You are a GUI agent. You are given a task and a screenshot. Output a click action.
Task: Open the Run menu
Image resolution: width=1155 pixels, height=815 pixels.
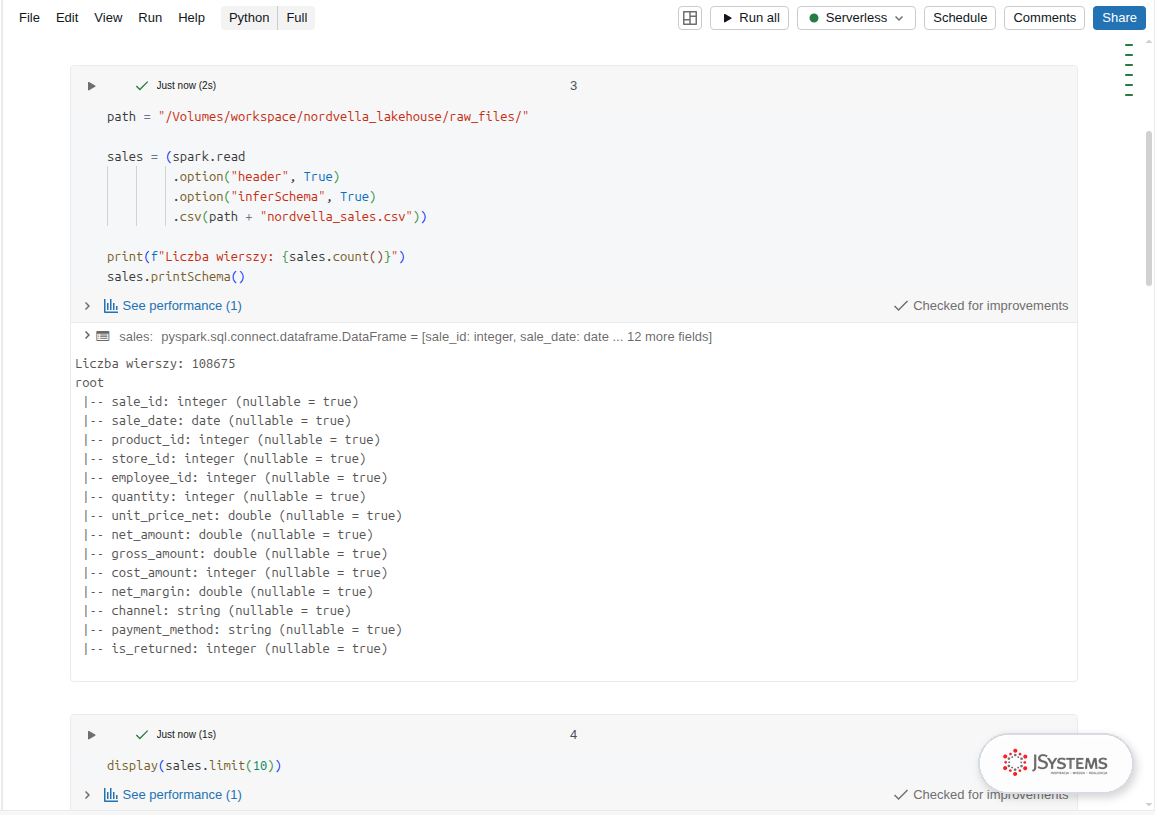tap(150, 18)
